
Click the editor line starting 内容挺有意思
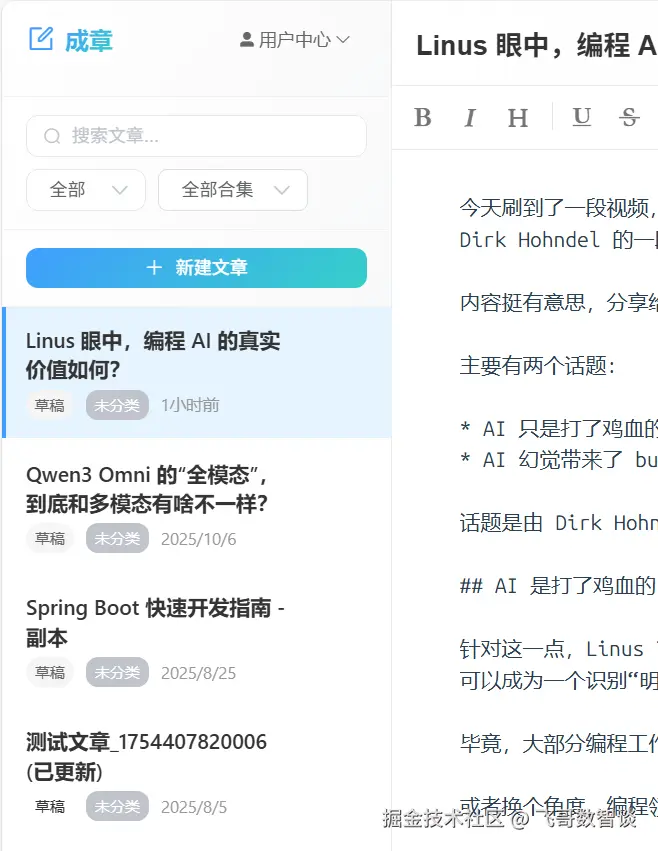559,302
